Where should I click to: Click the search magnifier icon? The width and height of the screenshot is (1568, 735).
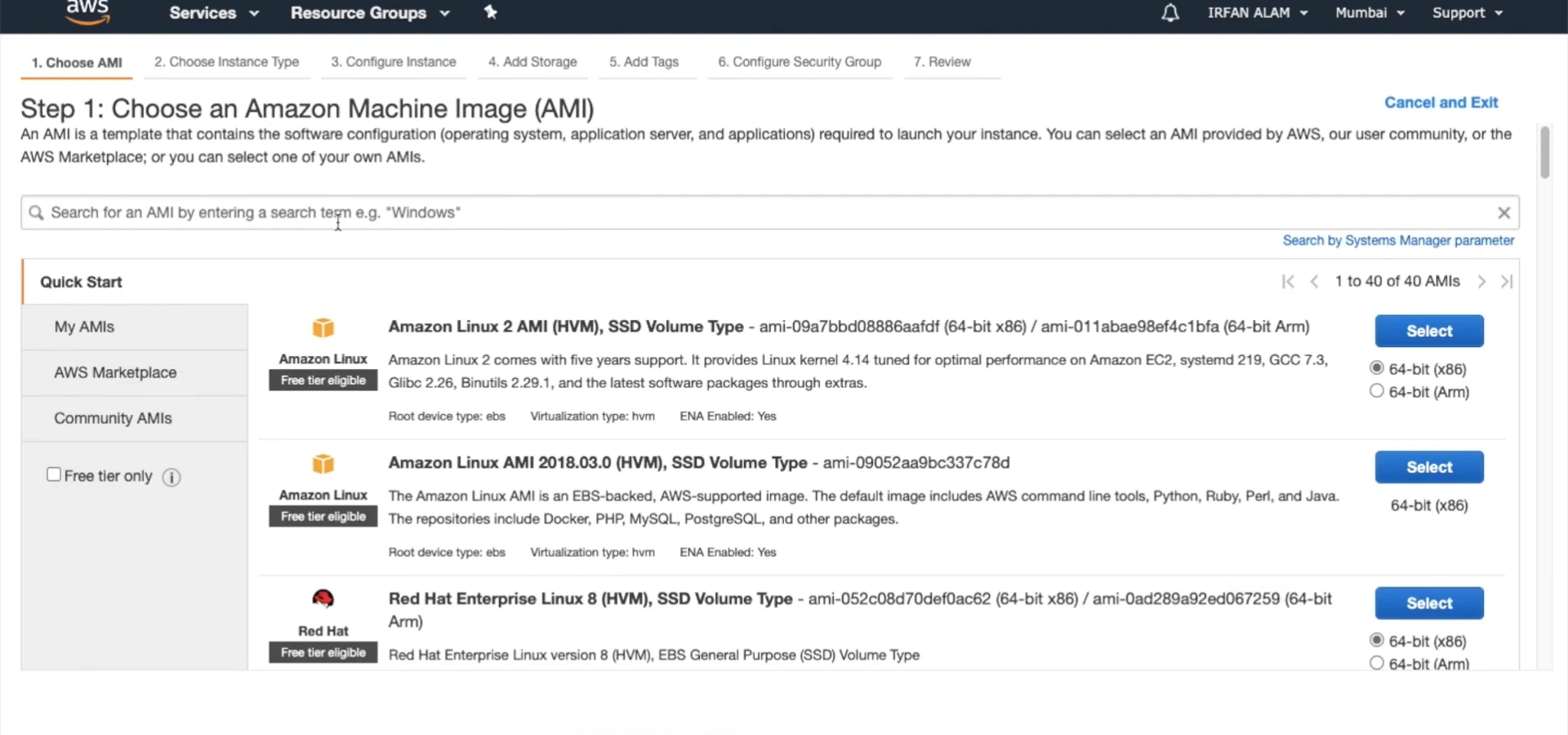36,212
